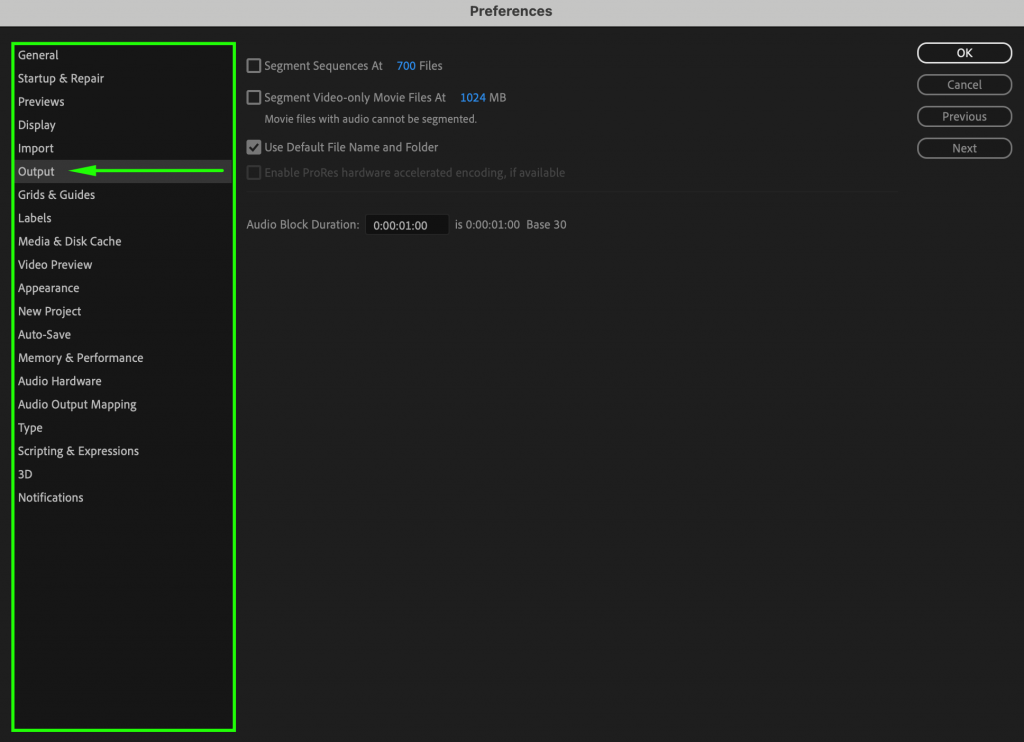Viewport: 1024px width, 742px height.
Task: Uncheck Use Default File Name and Folder
Action: [254, 147]
